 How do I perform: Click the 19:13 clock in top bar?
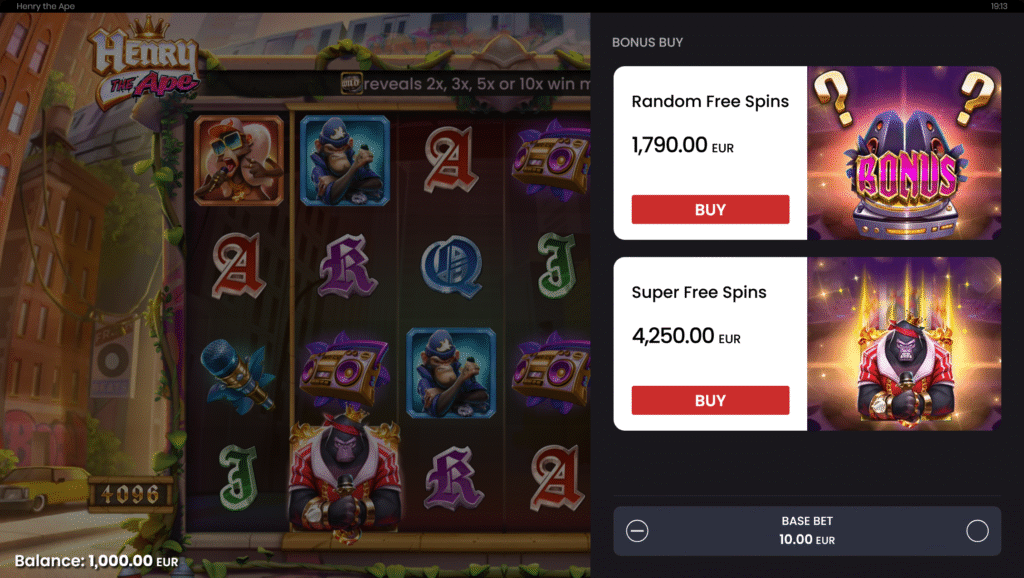(999, 6)
